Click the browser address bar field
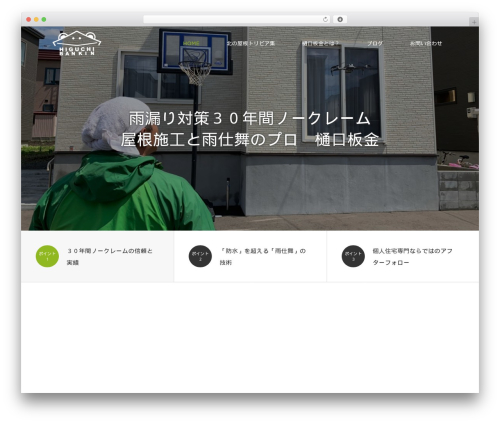 (237, 20)
